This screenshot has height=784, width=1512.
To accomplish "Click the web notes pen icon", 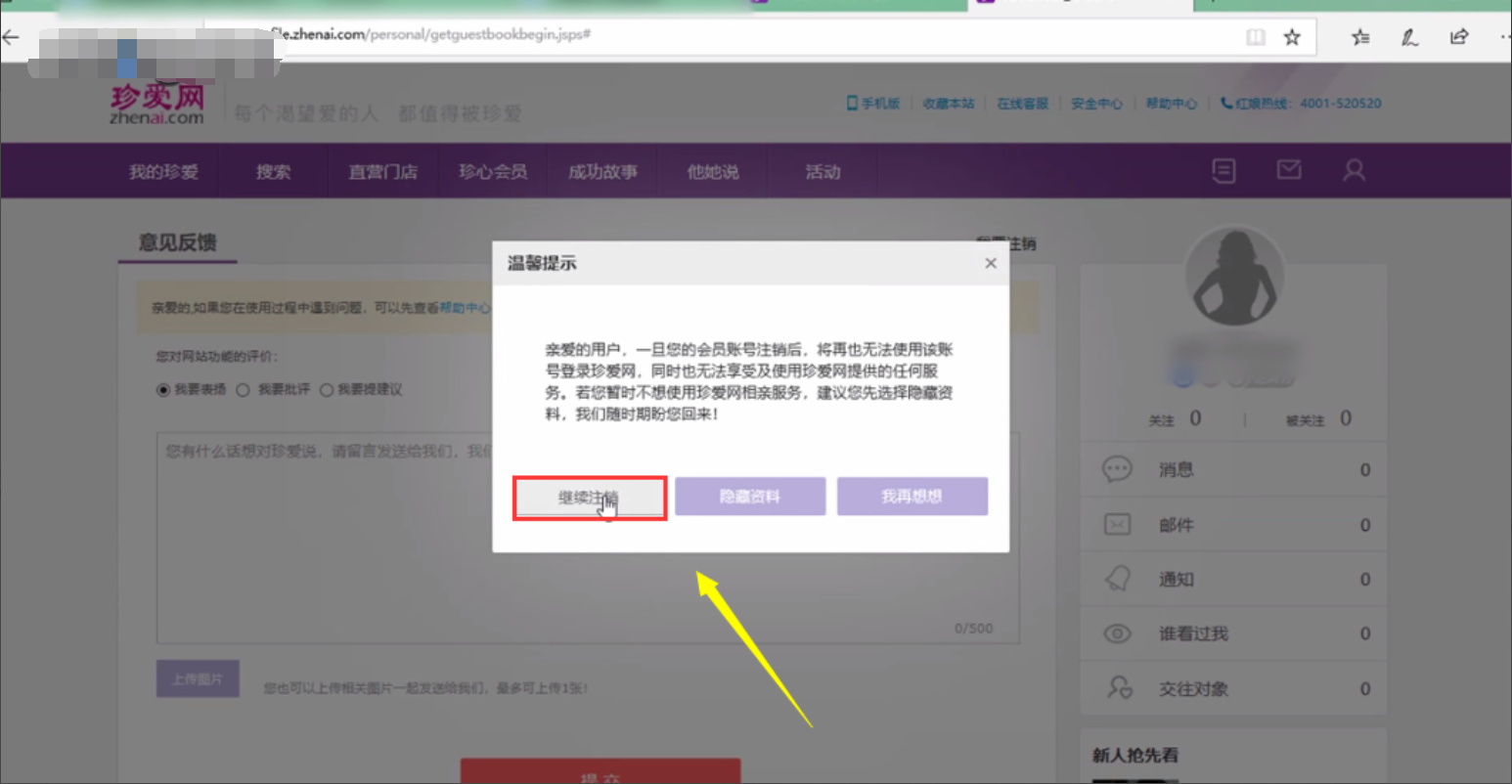I will tap(1409, 37).
